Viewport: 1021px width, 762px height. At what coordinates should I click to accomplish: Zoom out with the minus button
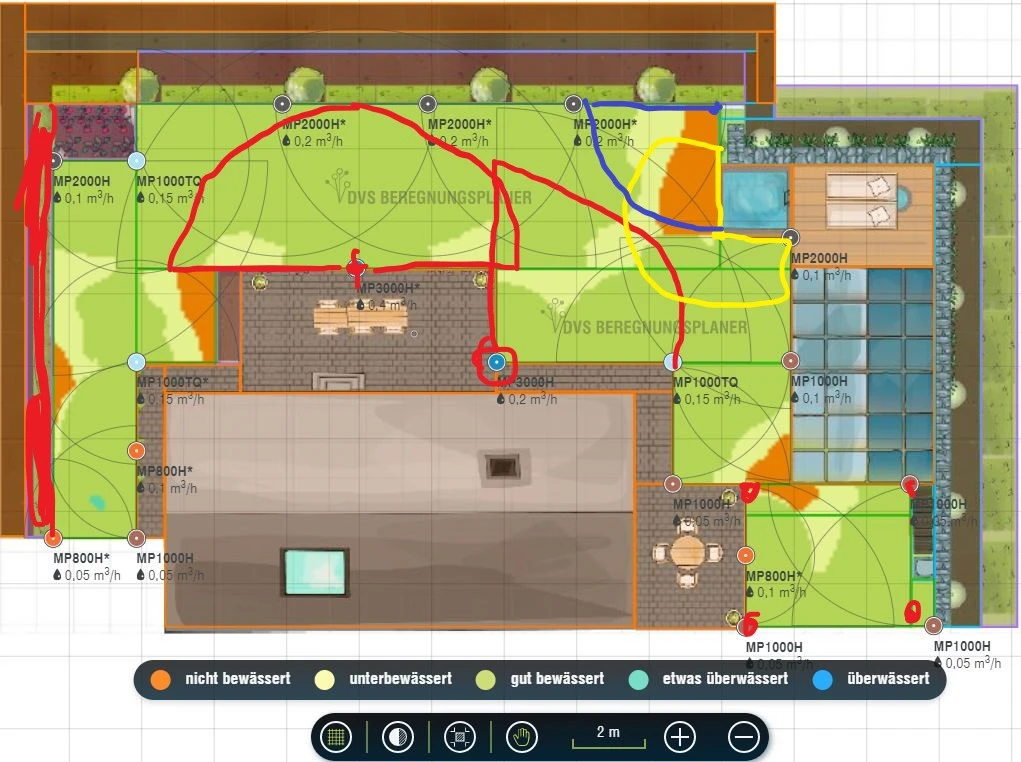tap(744, 737)
